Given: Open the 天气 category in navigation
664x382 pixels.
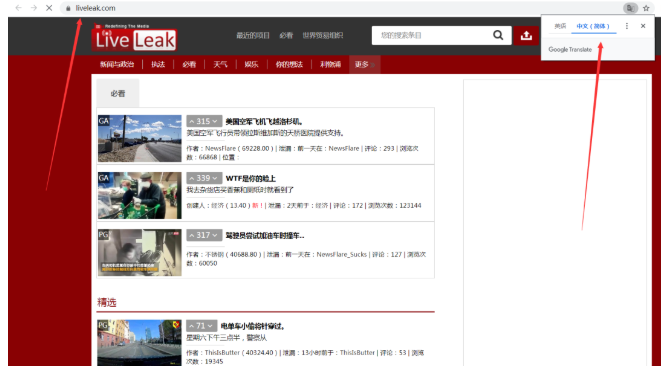Looking at the screenshot, I should pos(220,64).
